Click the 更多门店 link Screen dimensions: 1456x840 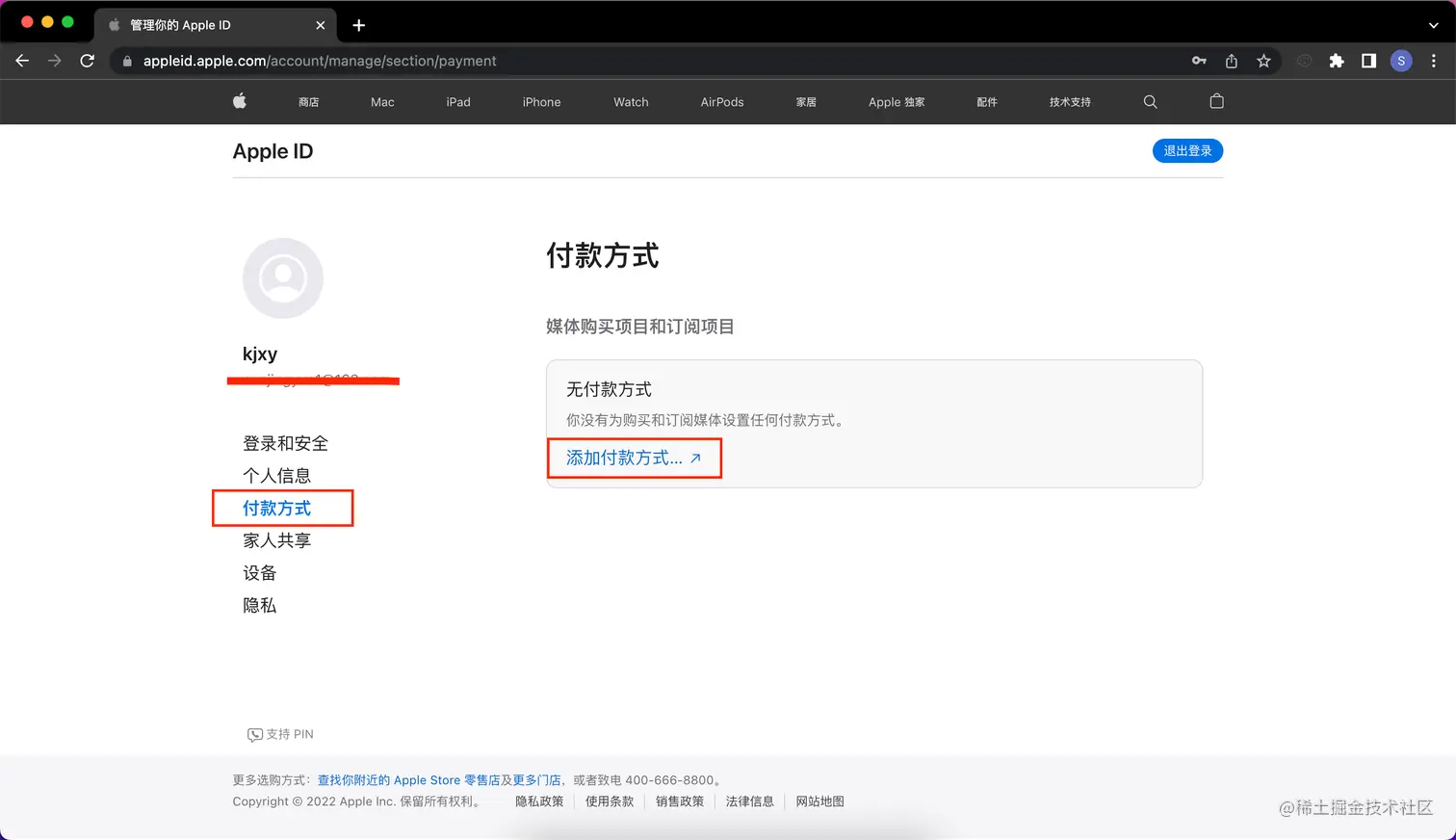click(x=536, y=780)
